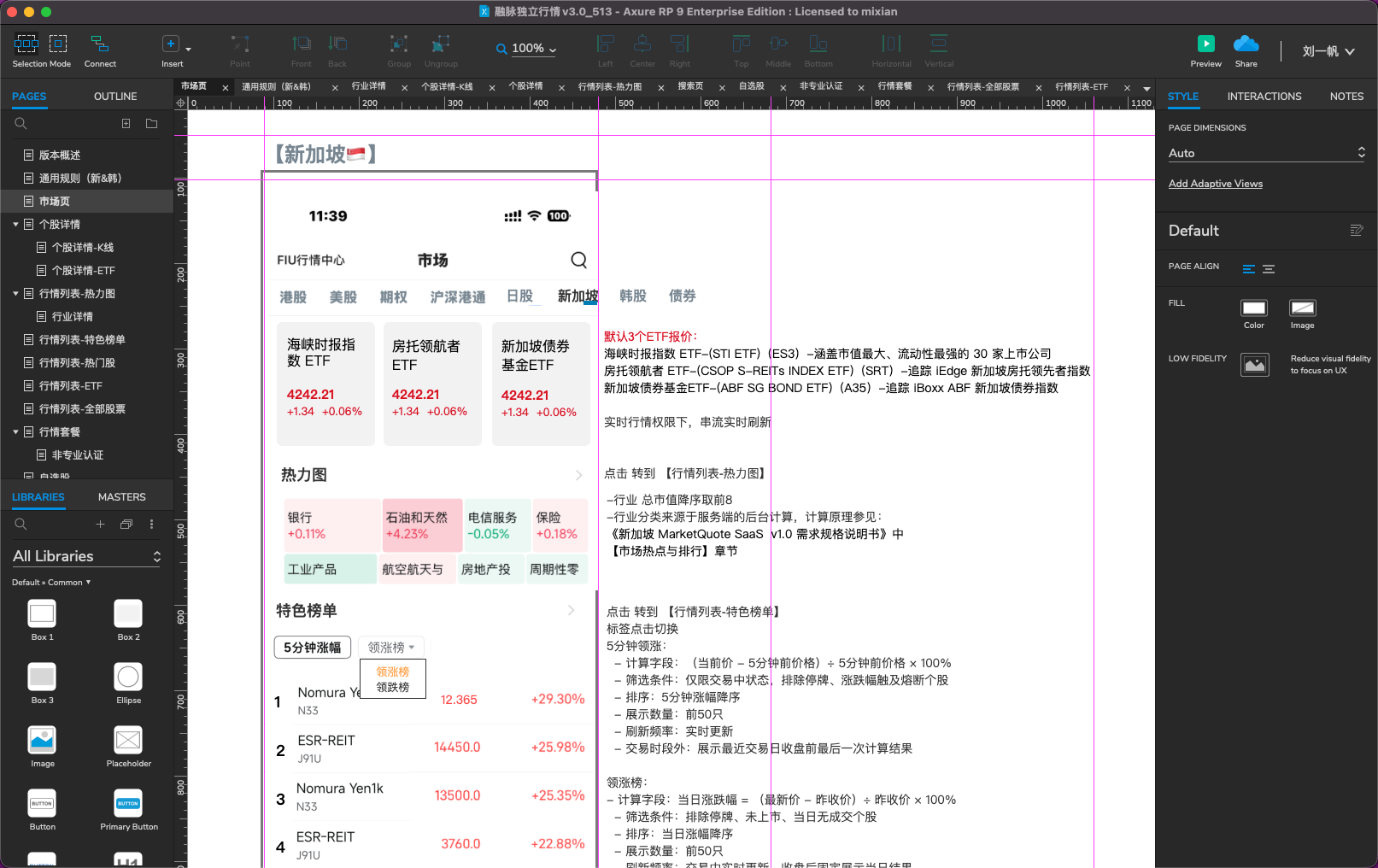Add a new folder in Pages panel
The image size is (1378, 868).
coord(152,124)
